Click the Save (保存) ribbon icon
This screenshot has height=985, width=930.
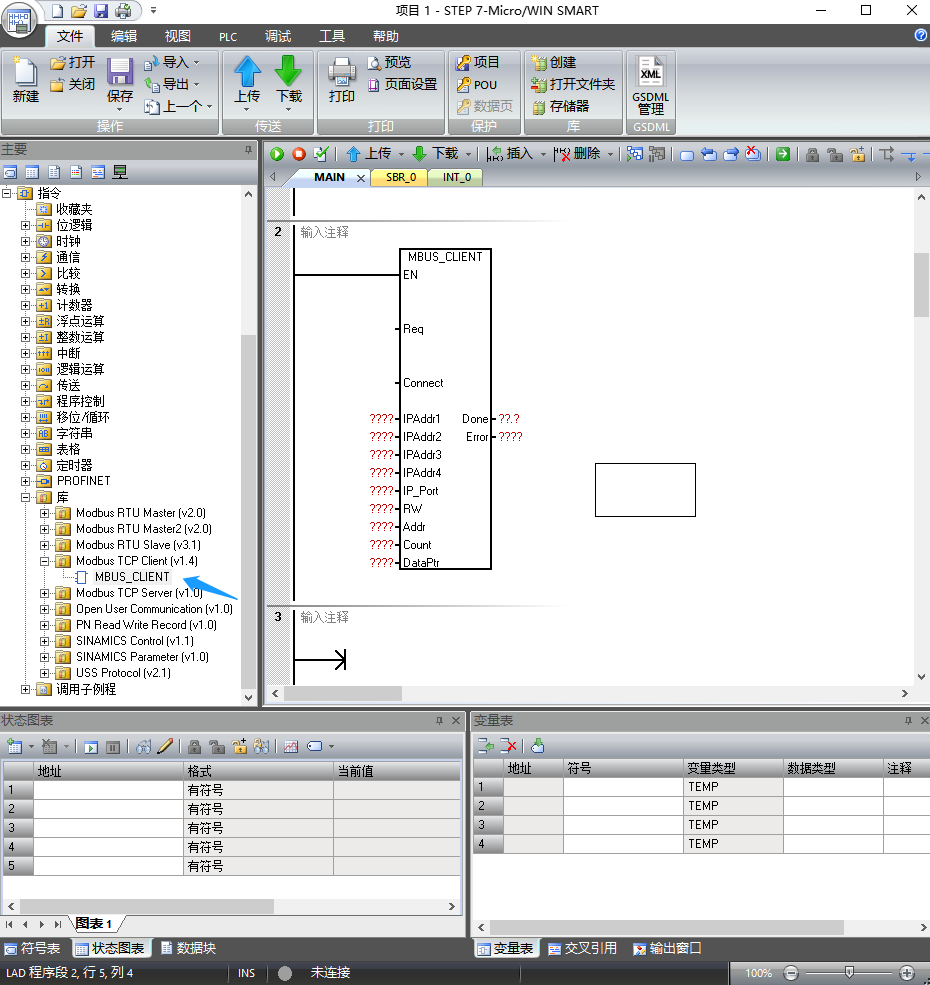click(120, 80)
